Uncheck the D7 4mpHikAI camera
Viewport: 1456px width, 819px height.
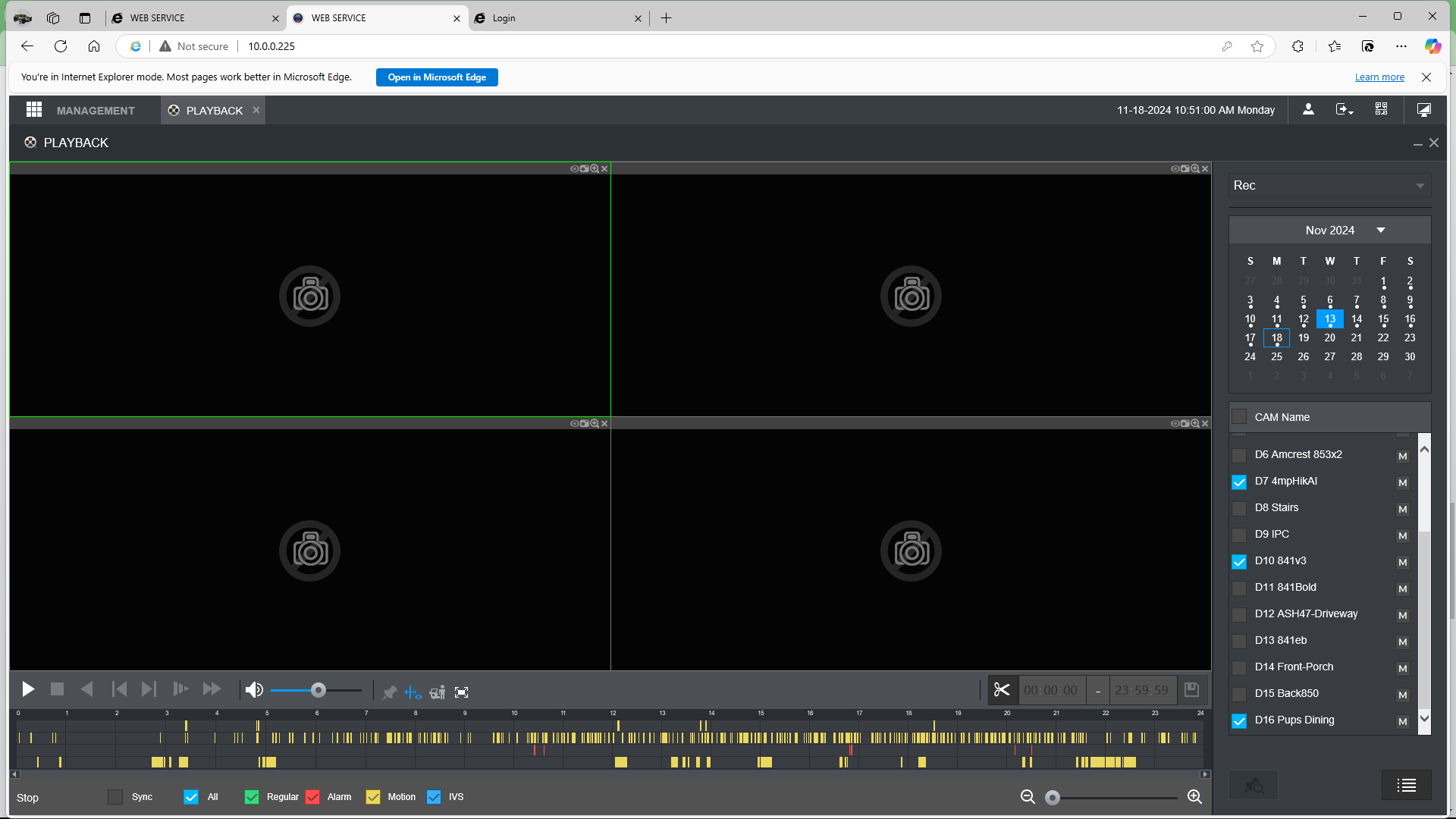pyautogui.click(x=1239, y=482)
